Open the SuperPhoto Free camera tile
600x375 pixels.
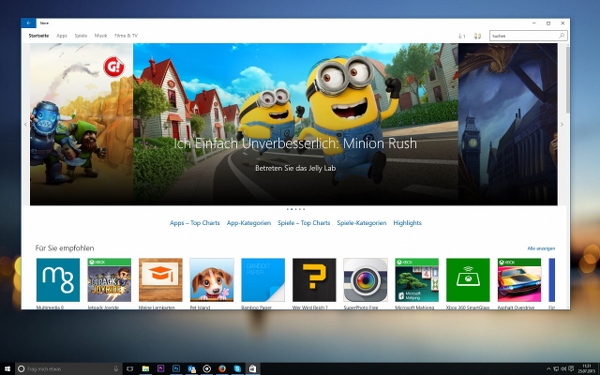click(x=365, y=280)
